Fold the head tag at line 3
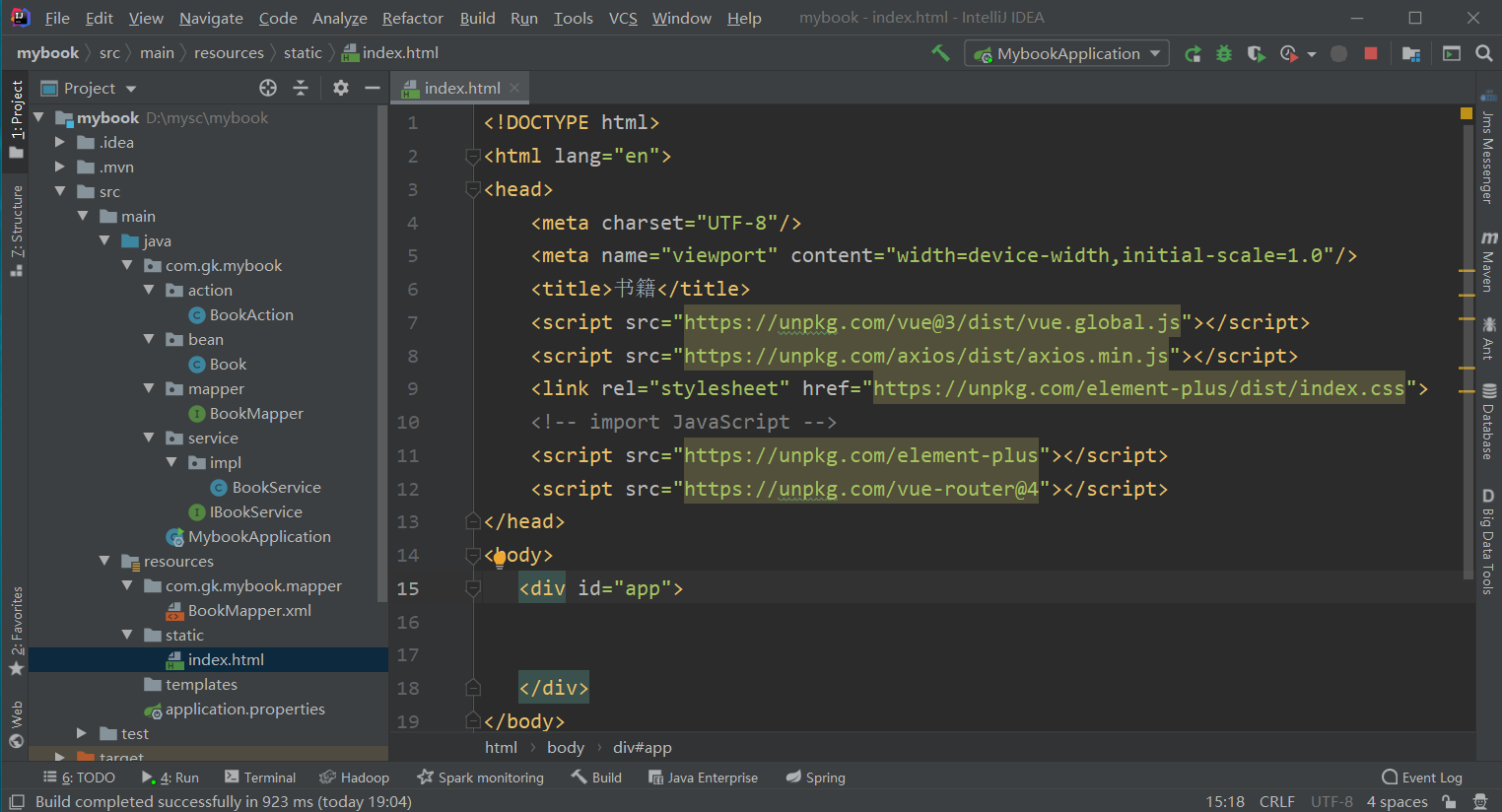 coord(473,189)
